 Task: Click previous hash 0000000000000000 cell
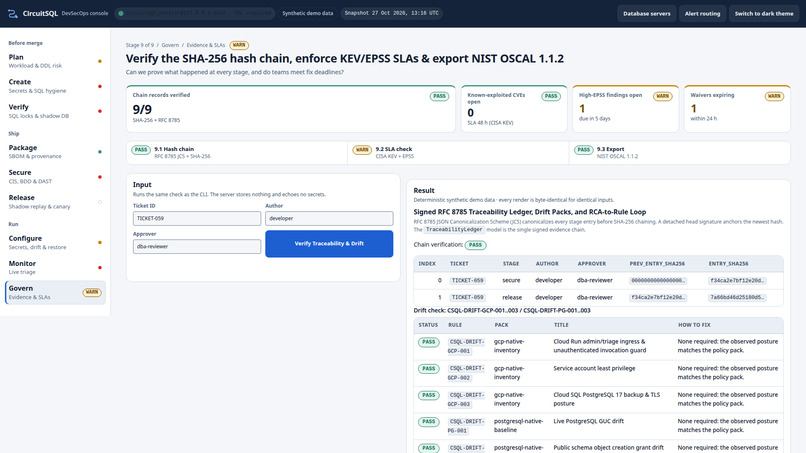[x=658, y=281]
